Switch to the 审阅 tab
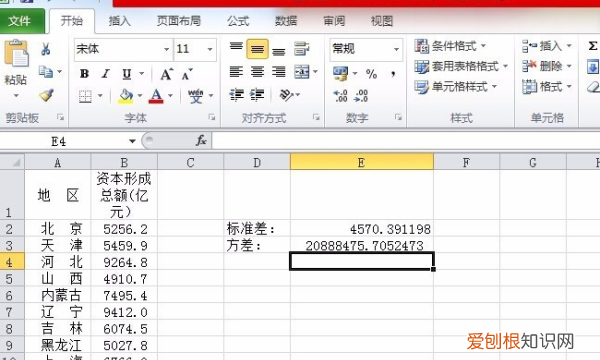This screenshot has width=600, height=360. tap(334, 21)
